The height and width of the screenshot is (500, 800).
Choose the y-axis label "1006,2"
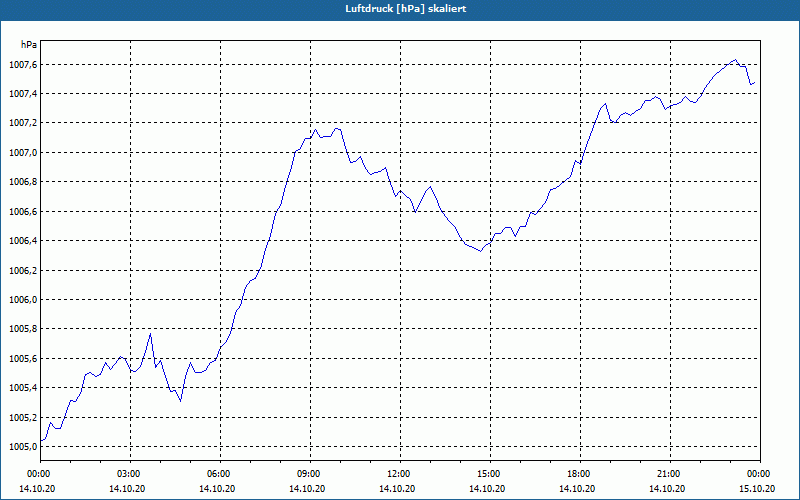(x=23, y=270)
